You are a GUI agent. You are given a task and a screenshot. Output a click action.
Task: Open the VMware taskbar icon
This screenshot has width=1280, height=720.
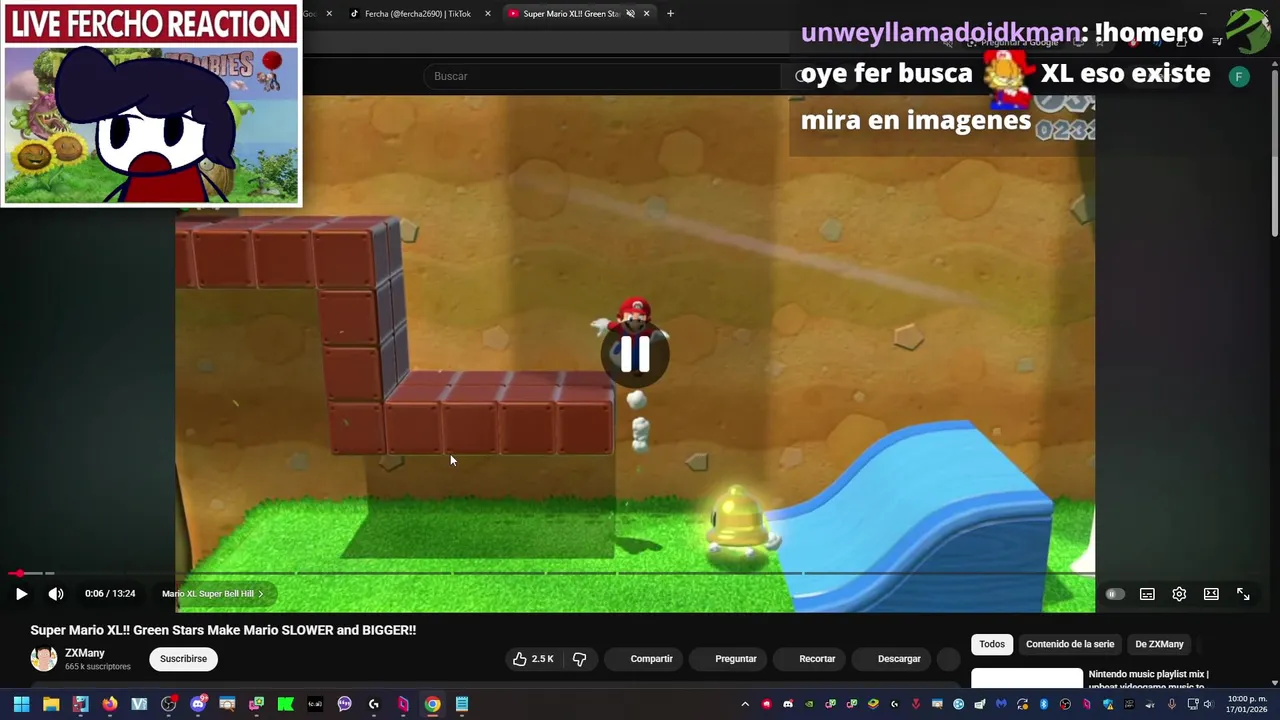[x=139, y=704]
